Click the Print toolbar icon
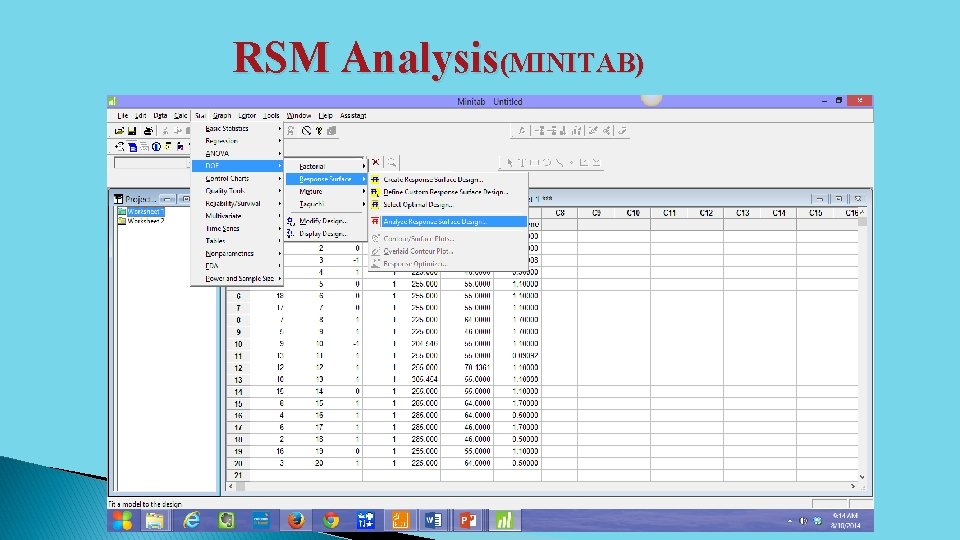The image size is (960, 540). click(148, 130)
